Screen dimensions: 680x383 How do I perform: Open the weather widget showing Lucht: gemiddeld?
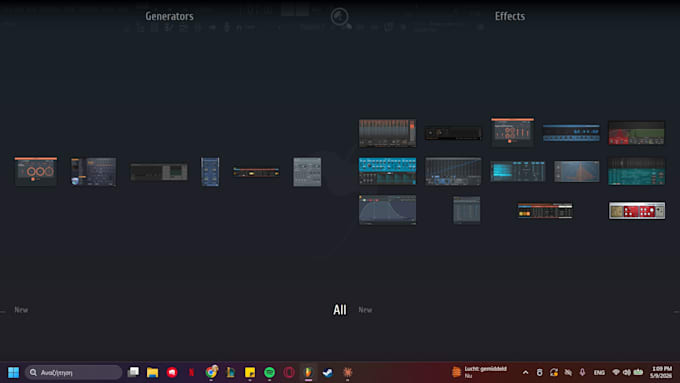point(479,372)
